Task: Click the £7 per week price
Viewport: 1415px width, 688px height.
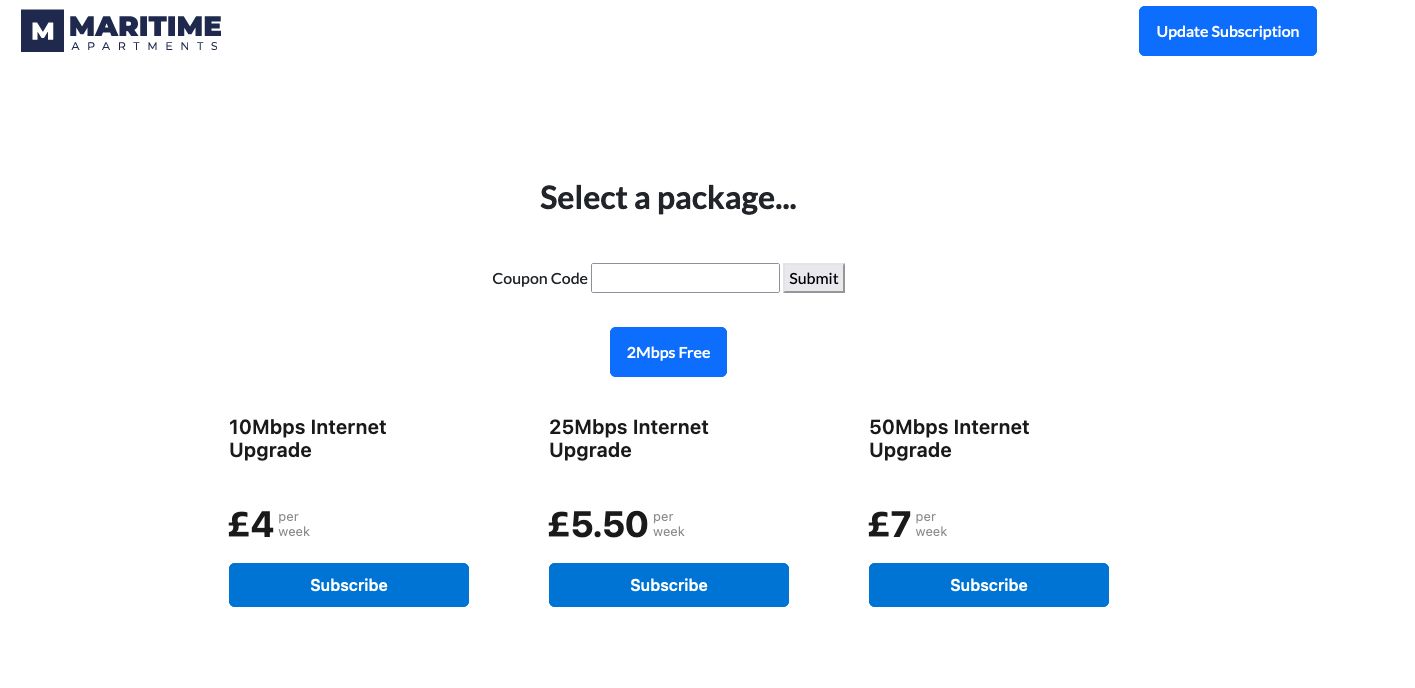Action: (889, 523)
